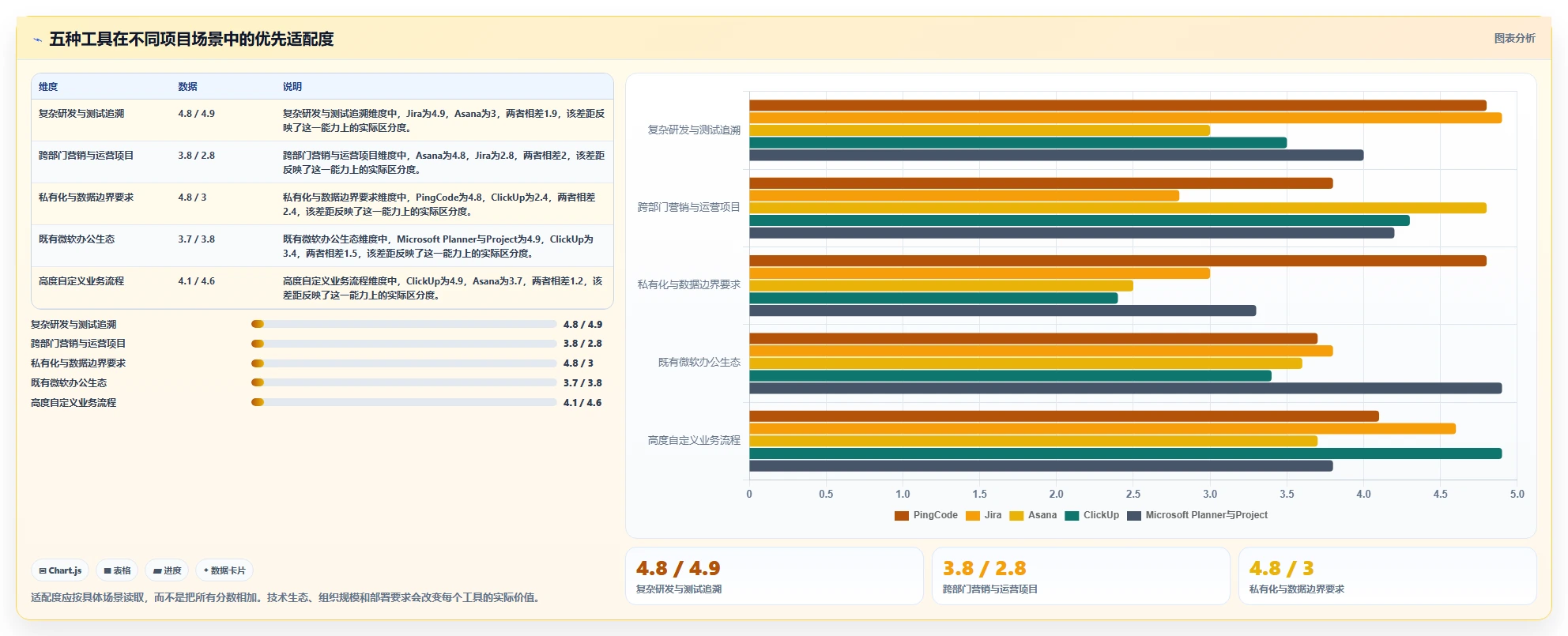Toggle the Microsoft Planner与Project legend entry
This screenshot has width=1568, height=636.
point(1197,516)
